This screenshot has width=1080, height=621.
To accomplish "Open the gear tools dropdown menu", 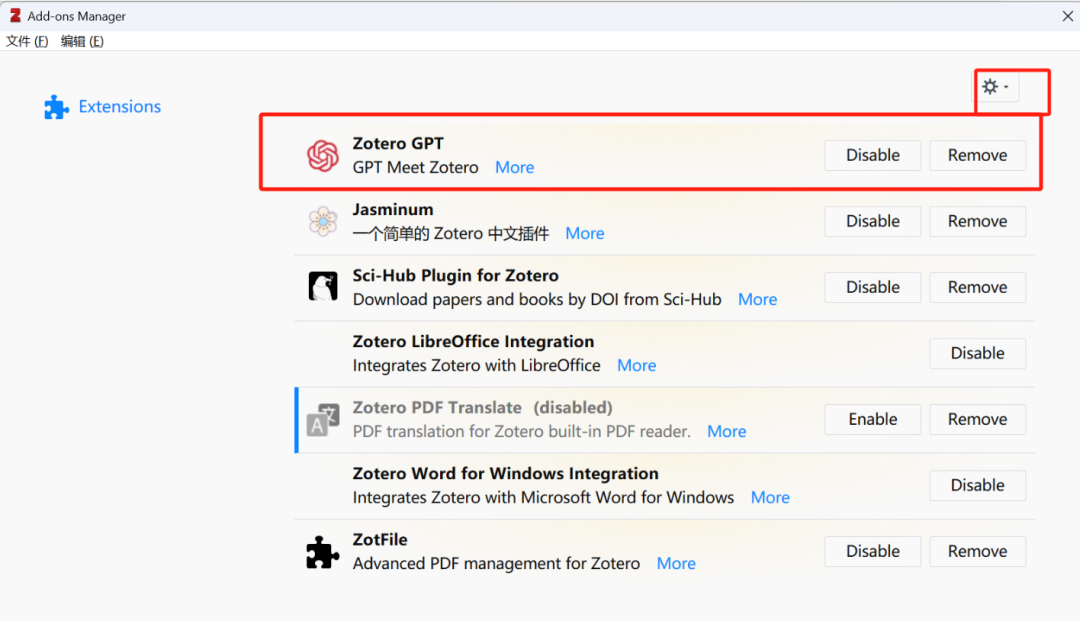I will click(x=996, y=87).
